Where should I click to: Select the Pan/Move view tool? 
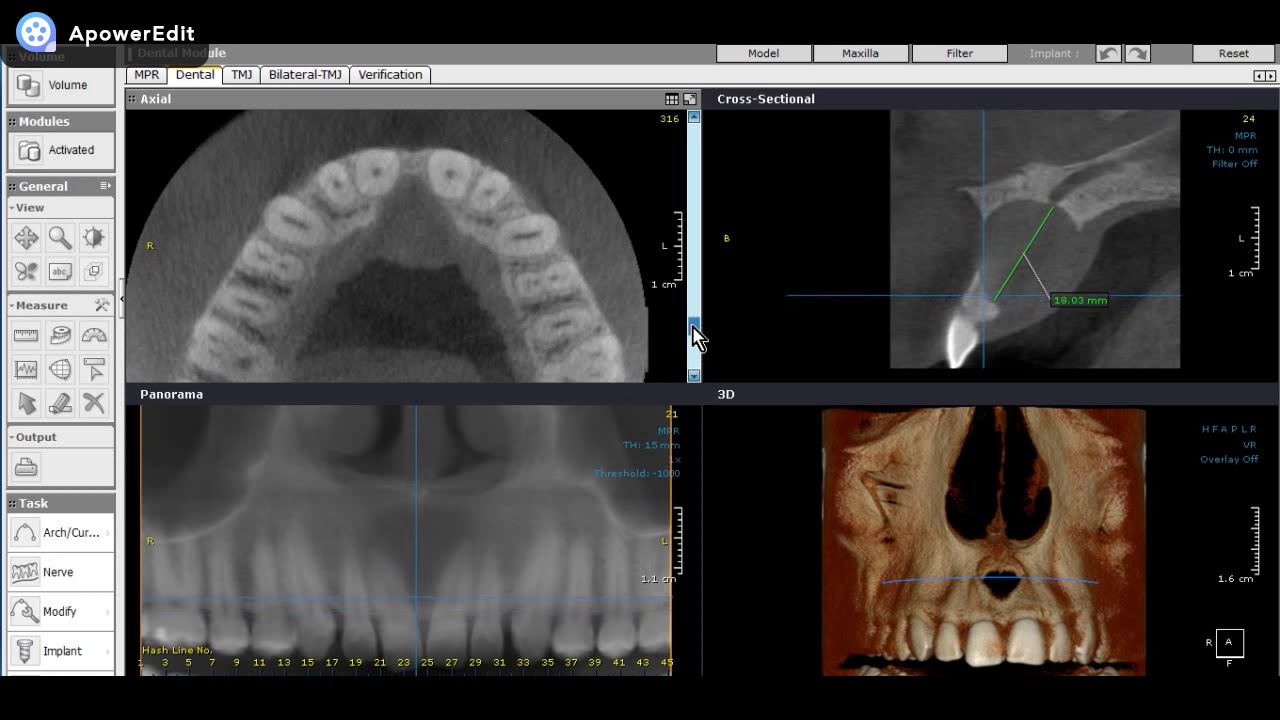(26, 238)
